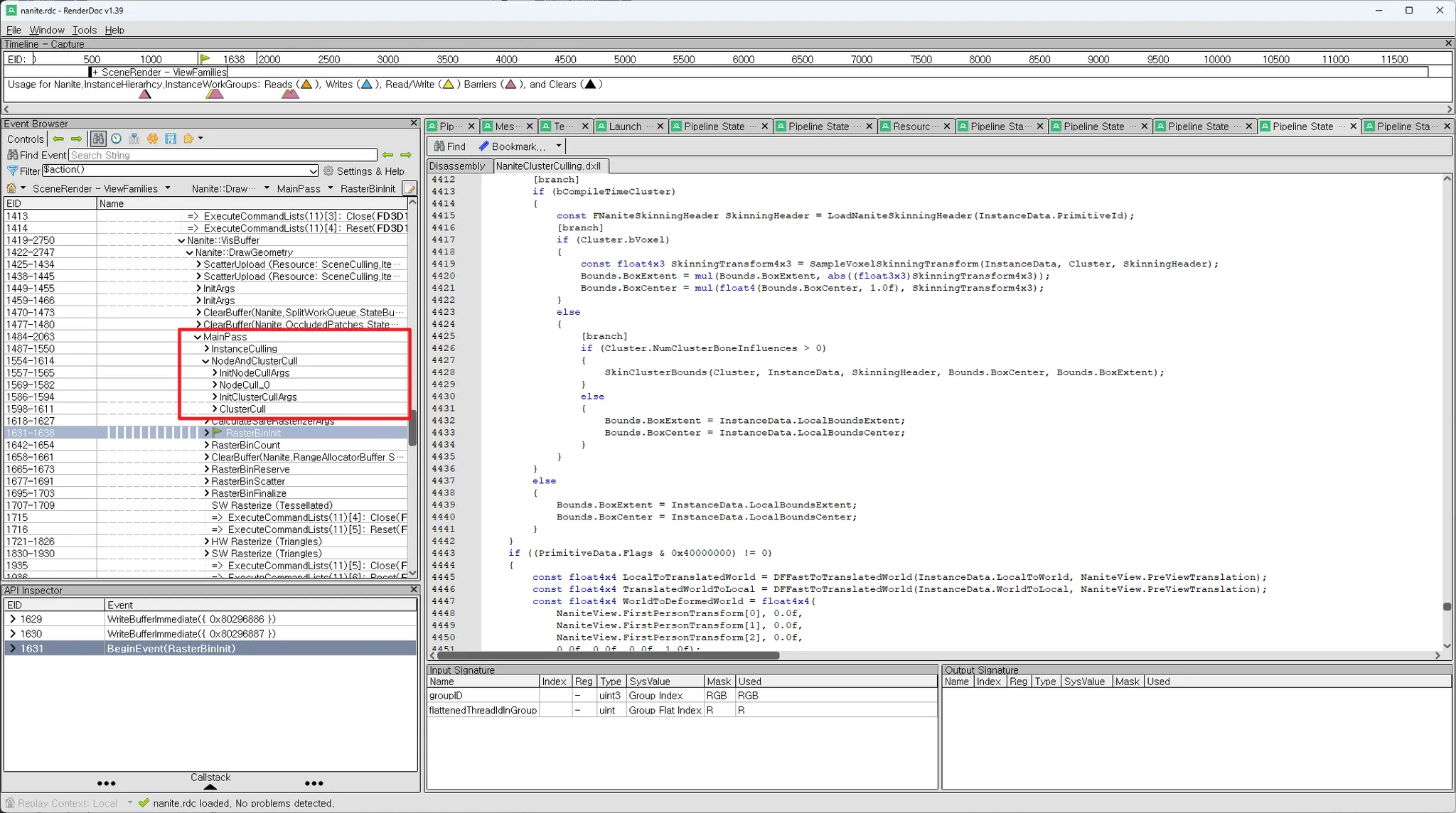Open Settings & Help for filter
This screenshot has height=813, width=1456.
pos(363,171)
